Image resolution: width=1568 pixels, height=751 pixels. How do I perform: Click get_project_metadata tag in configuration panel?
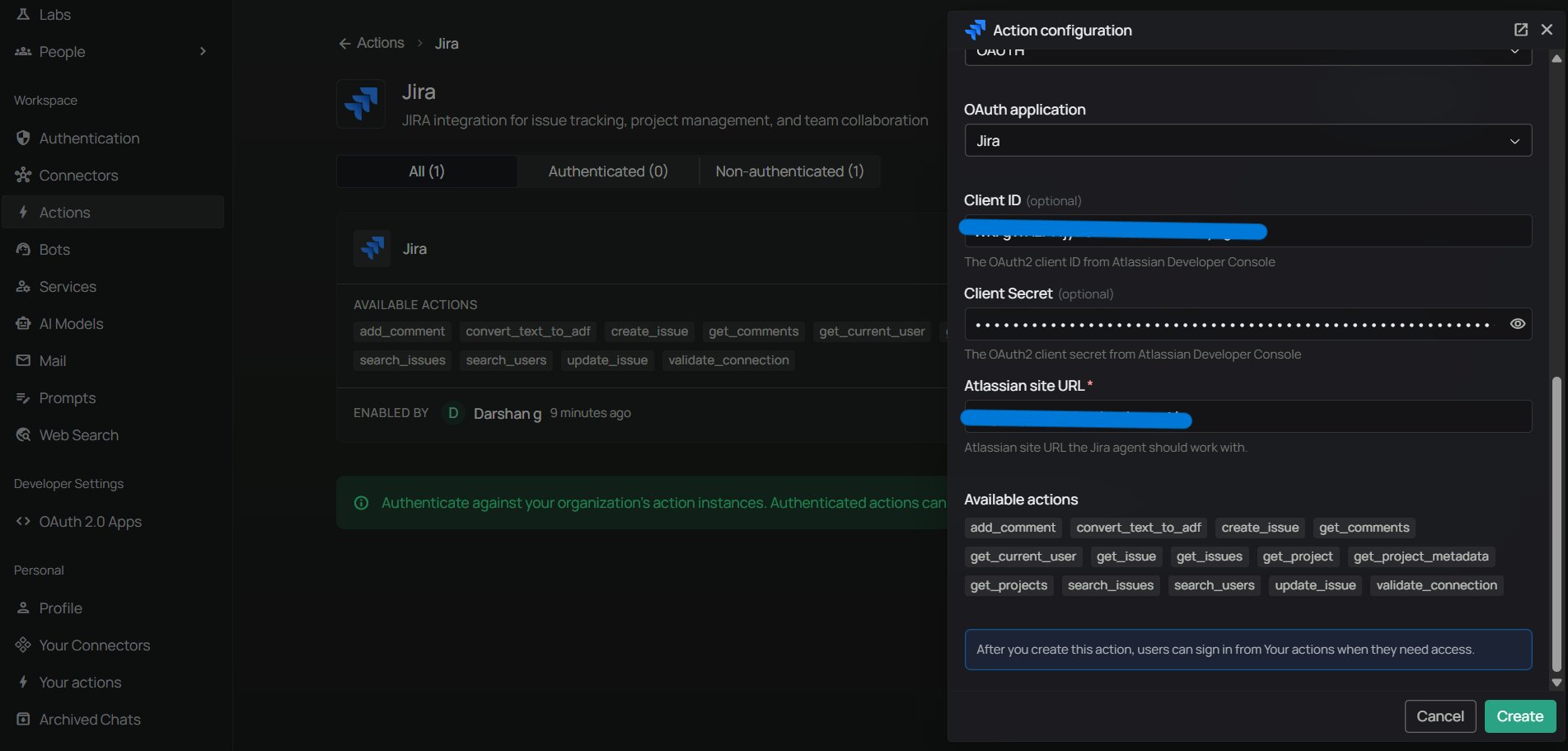point(1421,556)
